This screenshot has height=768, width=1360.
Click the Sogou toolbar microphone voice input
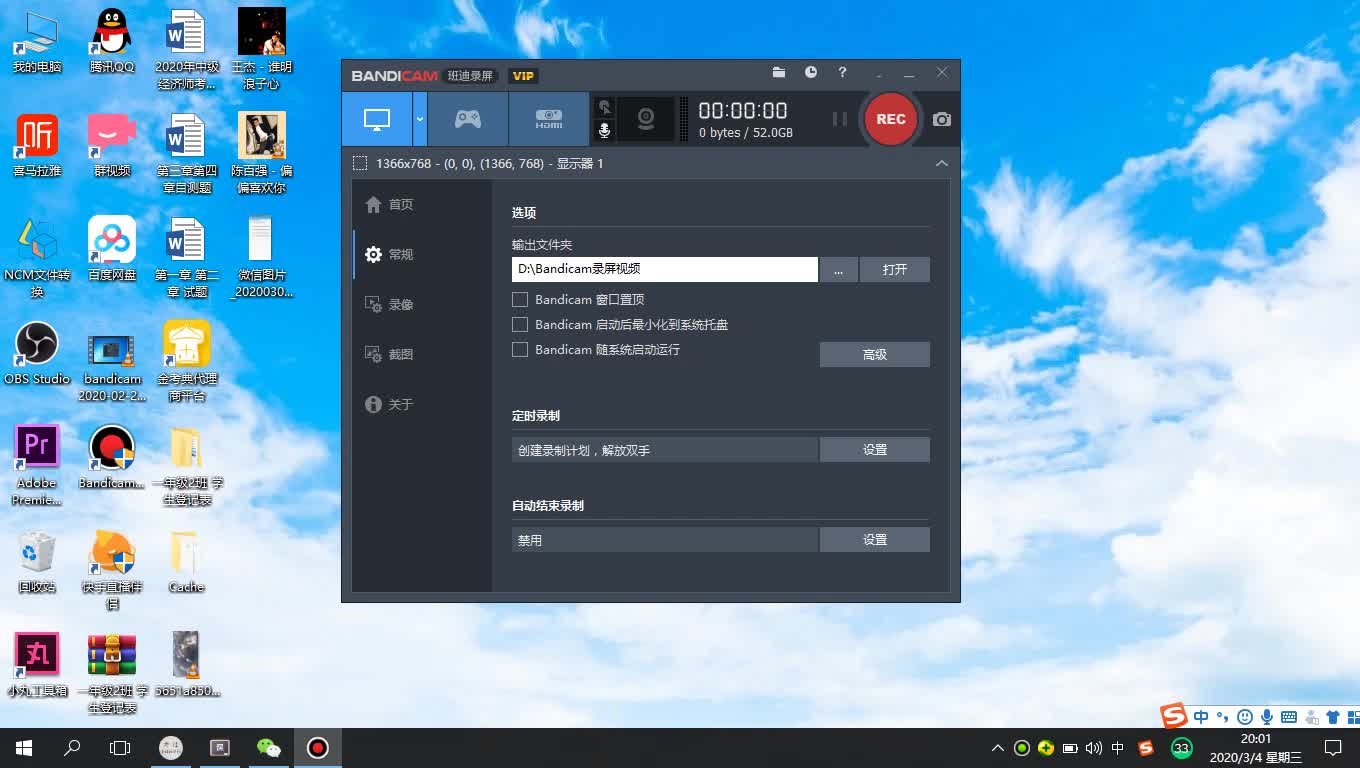pyautogui.click(x=1267, y=717)
